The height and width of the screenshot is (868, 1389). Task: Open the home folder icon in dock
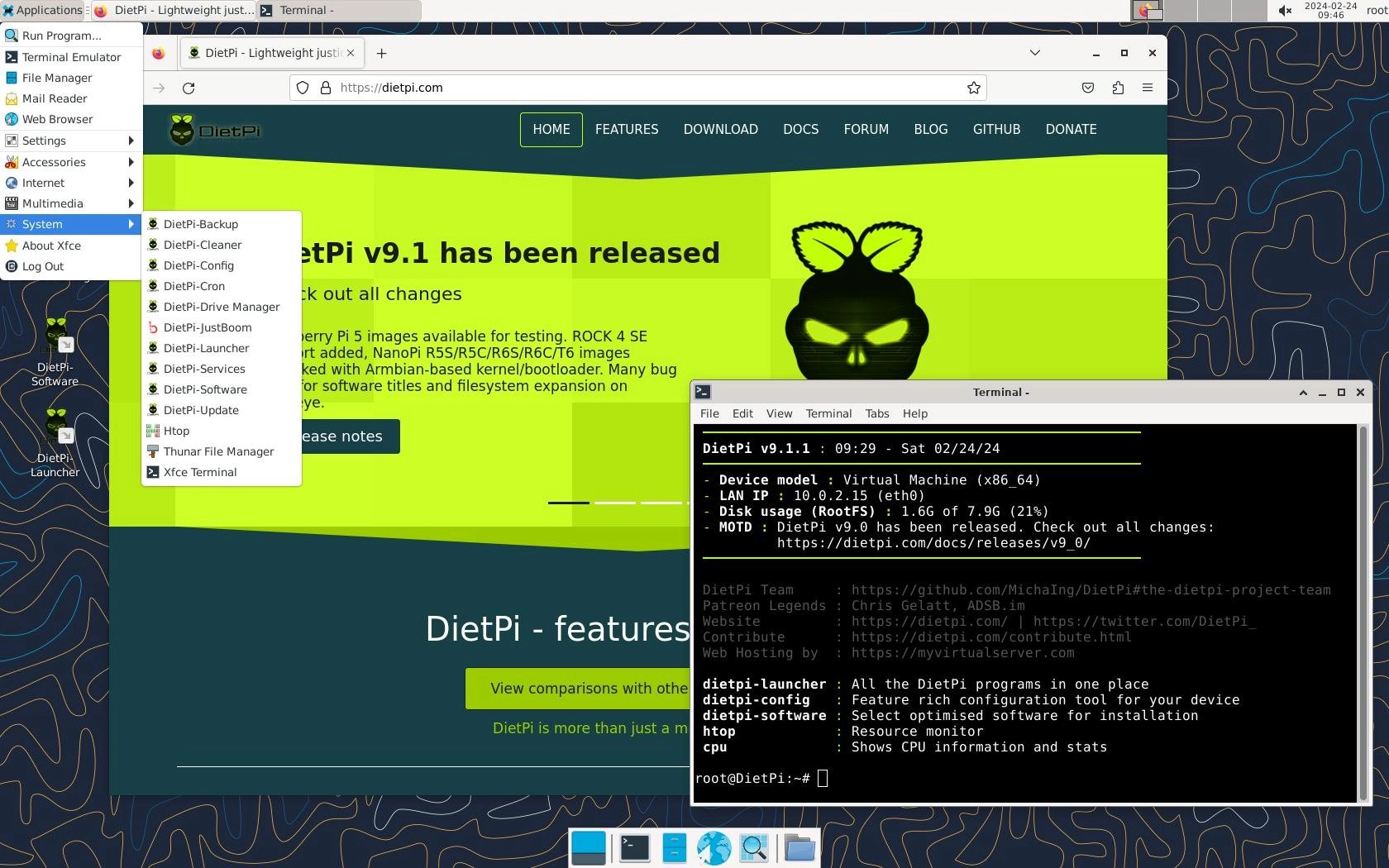800,848
